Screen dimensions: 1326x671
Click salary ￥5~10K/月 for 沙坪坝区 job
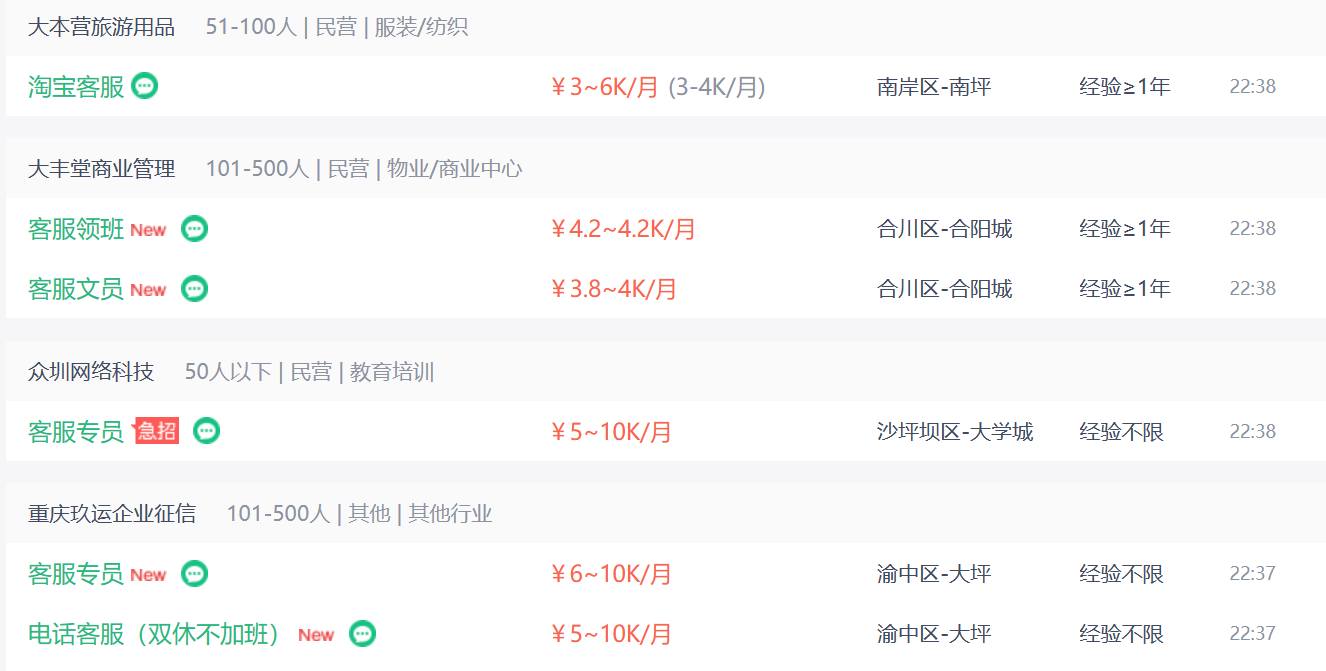[611, 432]
